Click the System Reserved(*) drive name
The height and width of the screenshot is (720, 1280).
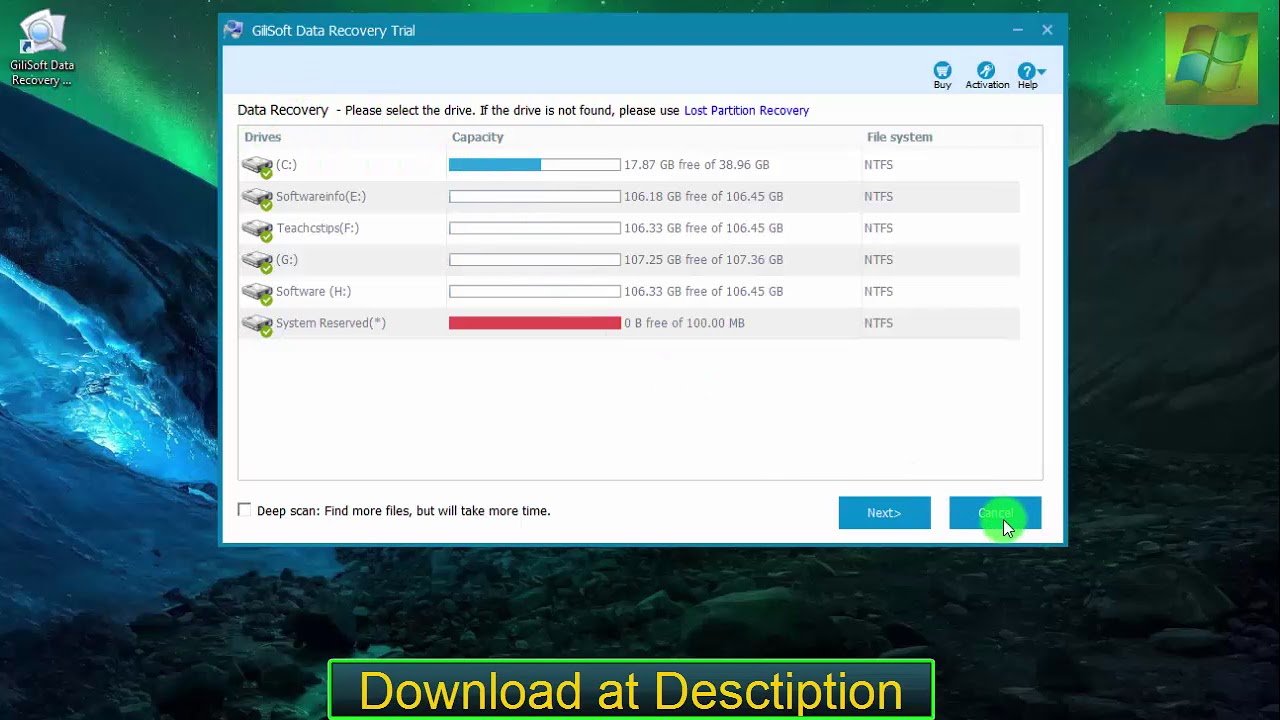point(331,323)
